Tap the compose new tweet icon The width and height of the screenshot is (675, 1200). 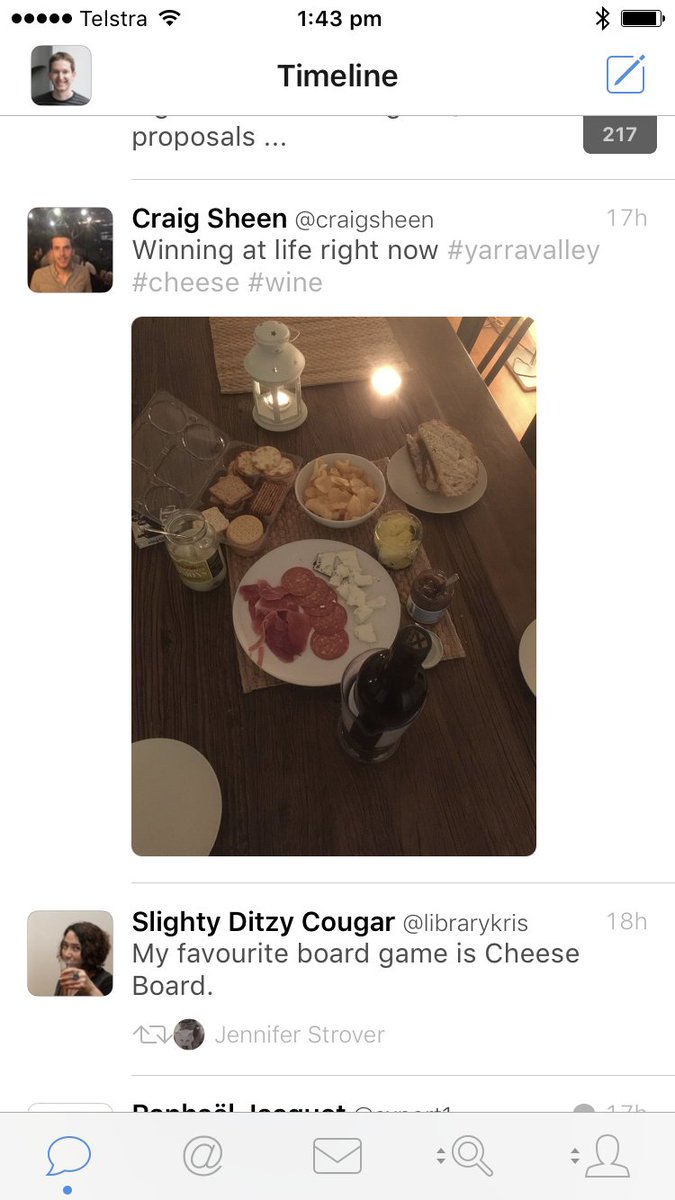click(626, 75)
